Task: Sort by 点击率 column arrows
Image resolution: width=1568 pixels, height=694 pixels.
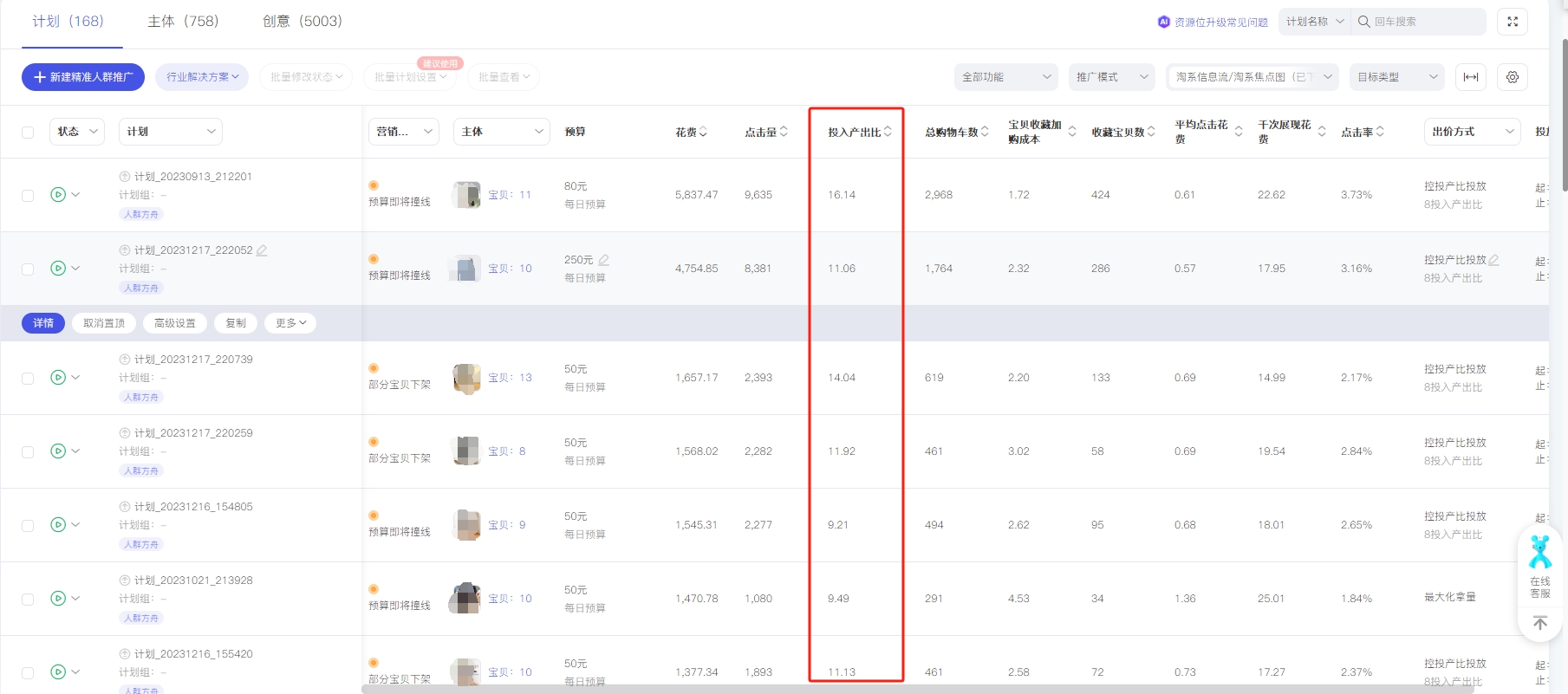Action: pyautogui.click(x=1380, y=132)
